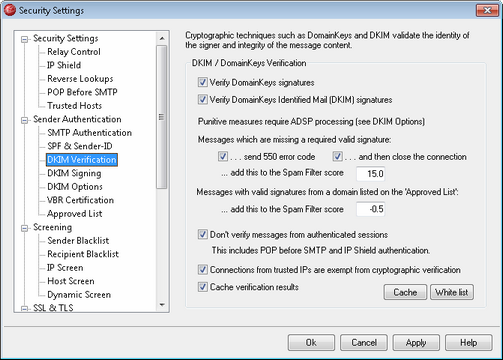The height and width of the screenshot is (360, 503).
Task: Select Approved List in the tree
Action: coord(75,214)
